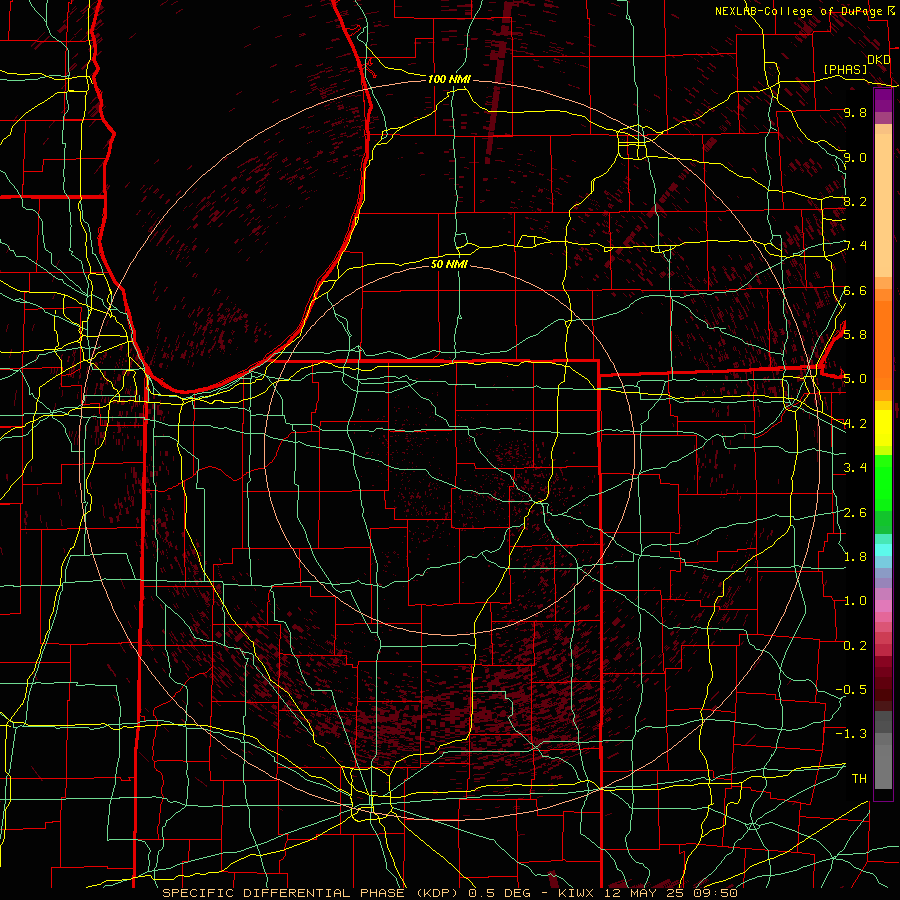Pick the orange segment of color bar

point(883,344)
